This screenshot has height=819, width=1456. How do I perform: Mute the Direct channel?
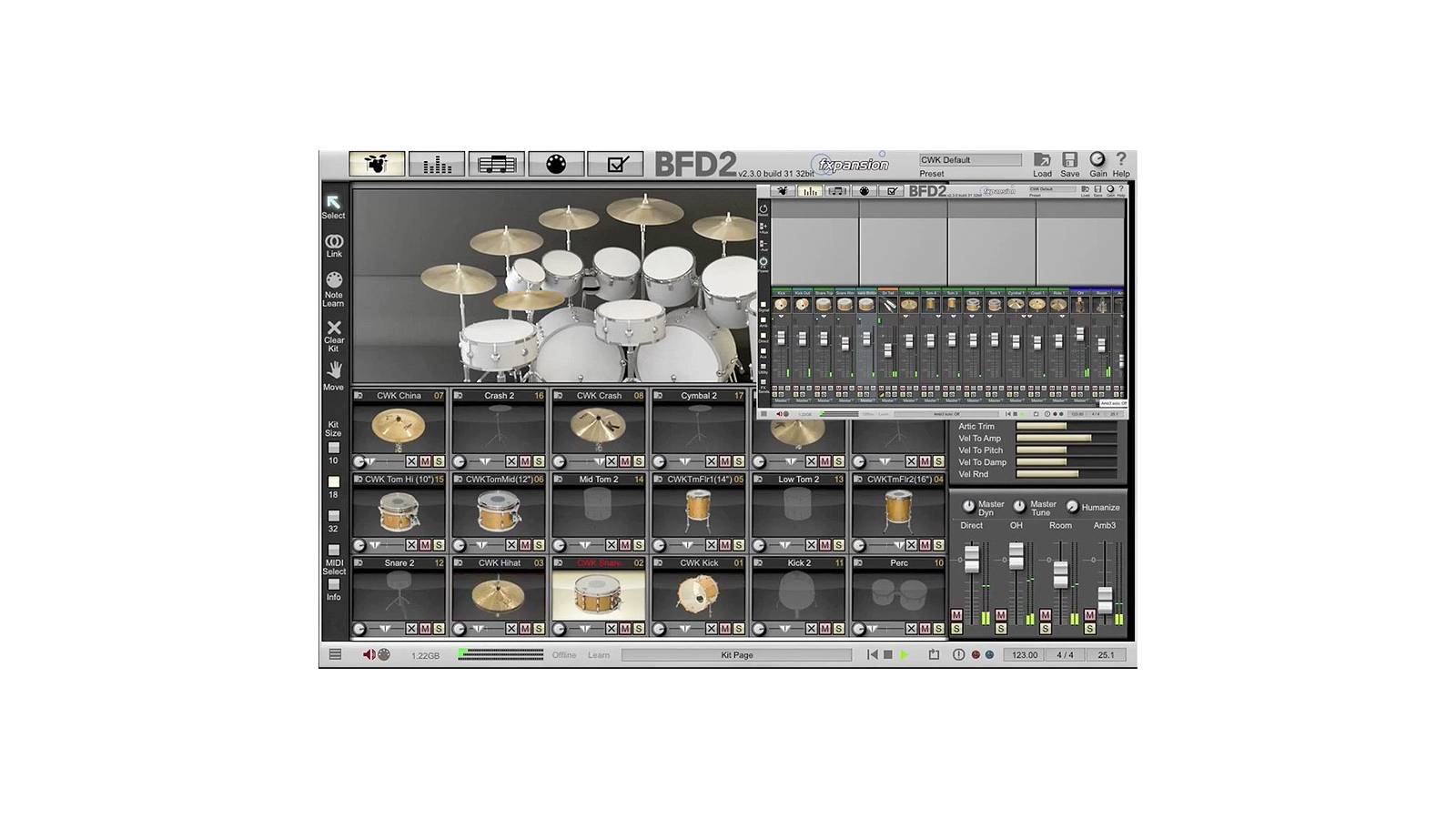click(956, 615)
